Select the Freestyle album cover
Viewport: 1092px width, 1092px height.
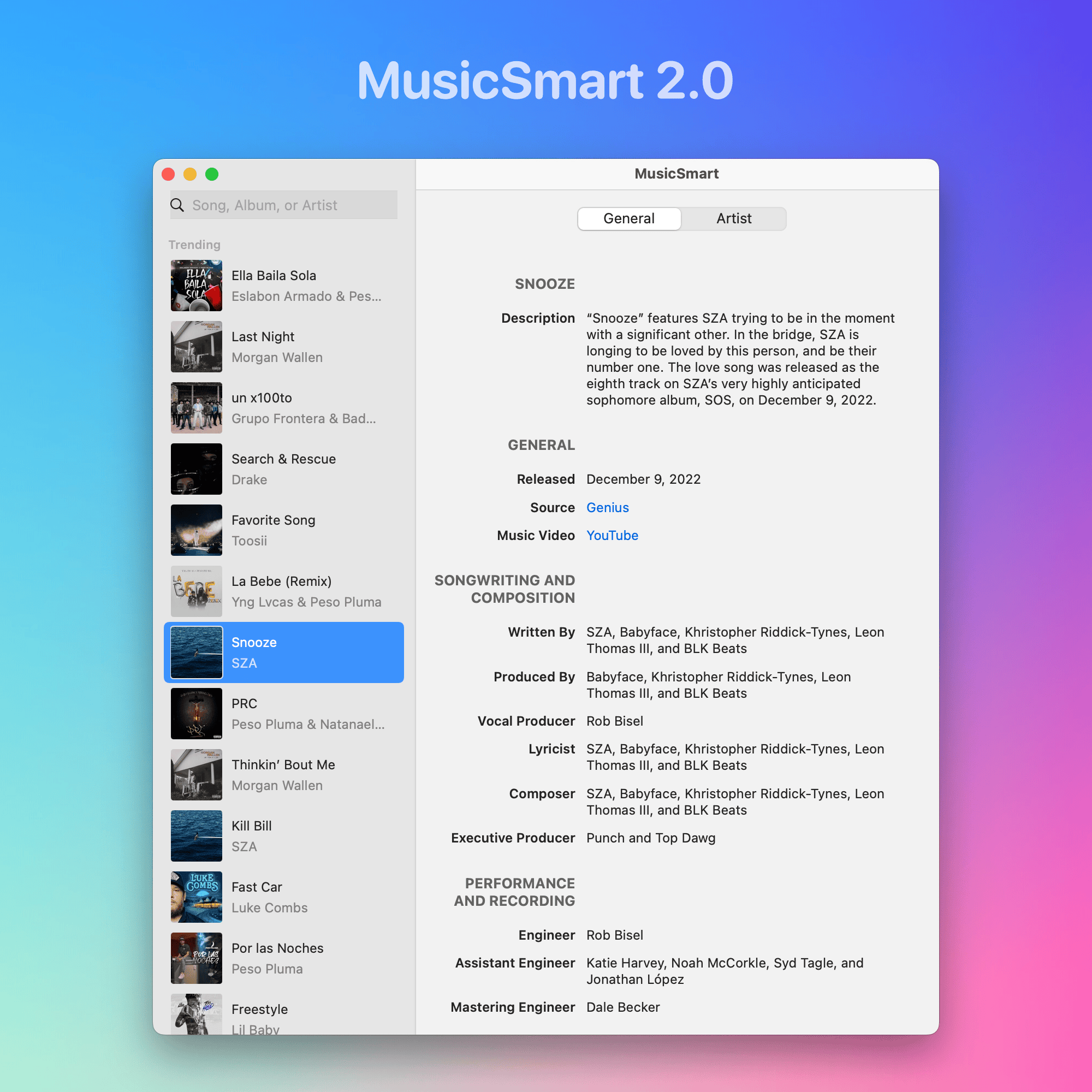[x=197, y=1014]
